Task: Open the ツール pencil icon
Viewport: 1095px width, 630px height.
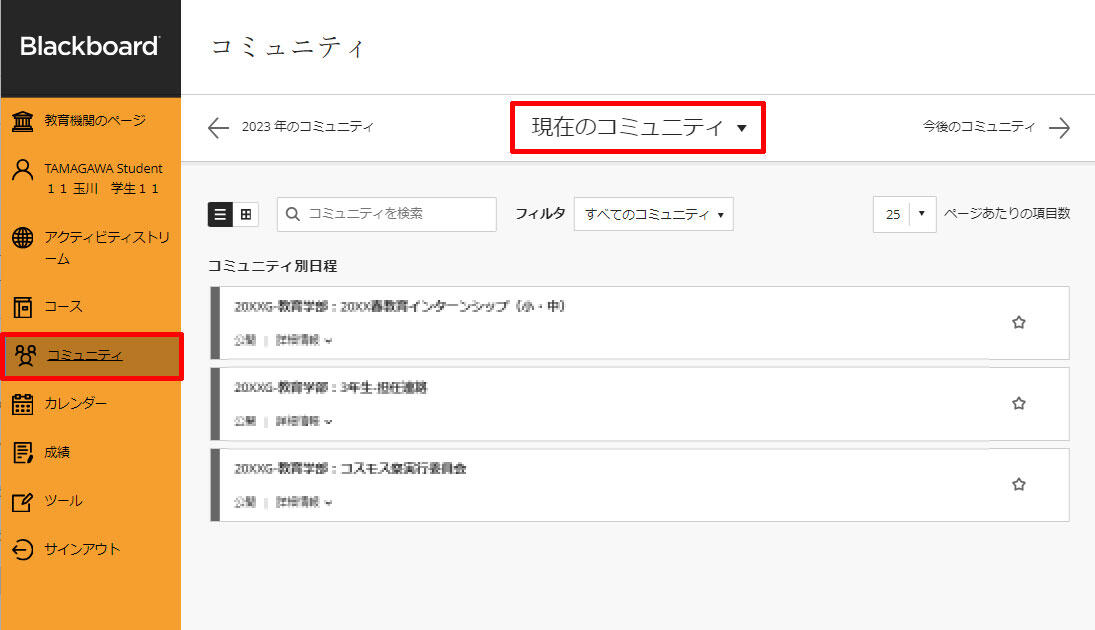Action: pos(22,501)
